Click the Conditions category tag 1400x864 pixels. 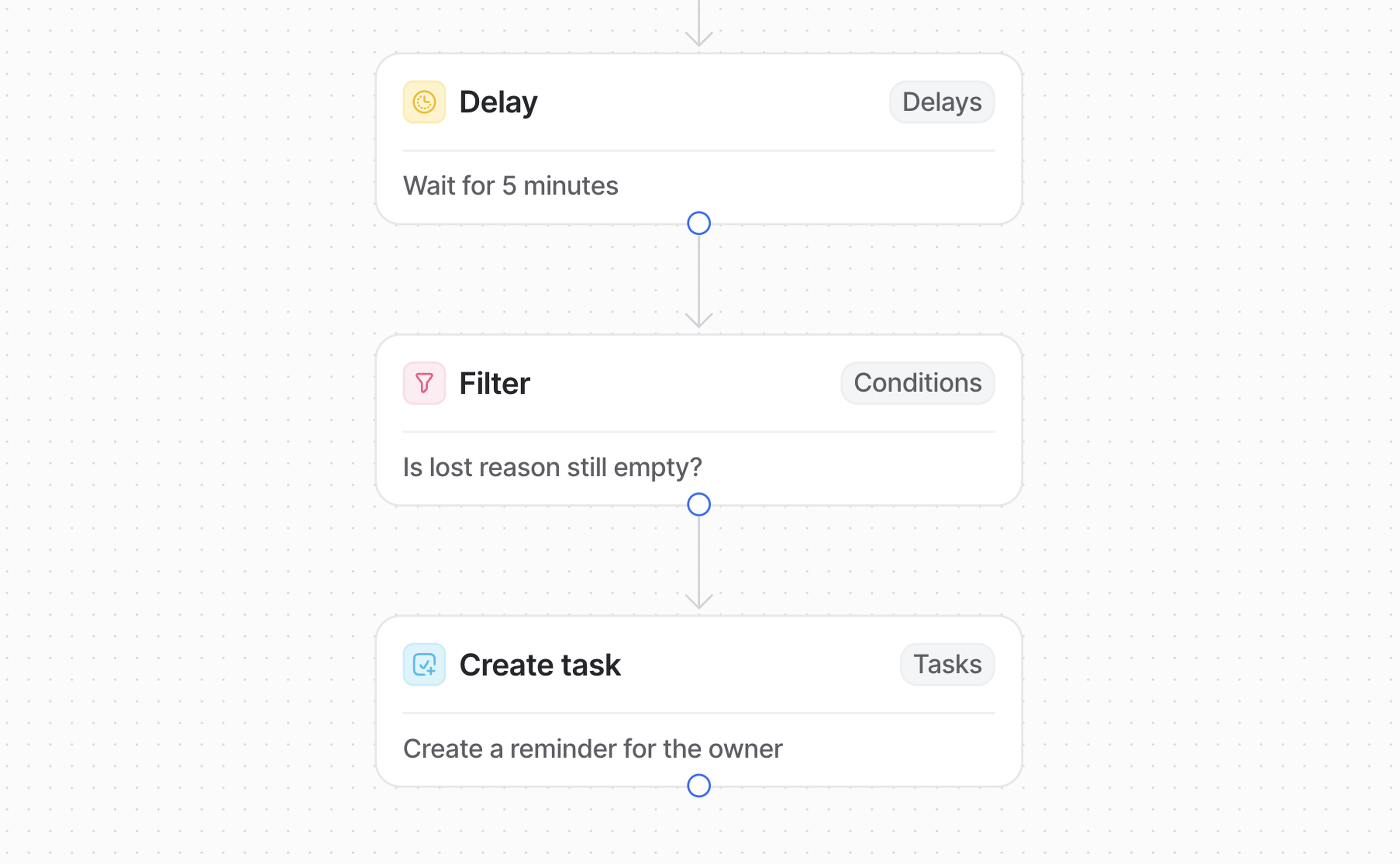point(917,383)
